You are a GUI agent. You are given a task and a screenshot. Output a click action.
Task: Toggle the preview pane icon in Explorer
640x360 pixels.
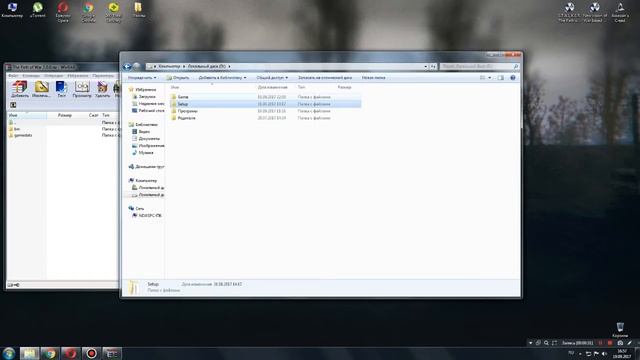pos(501,78)
